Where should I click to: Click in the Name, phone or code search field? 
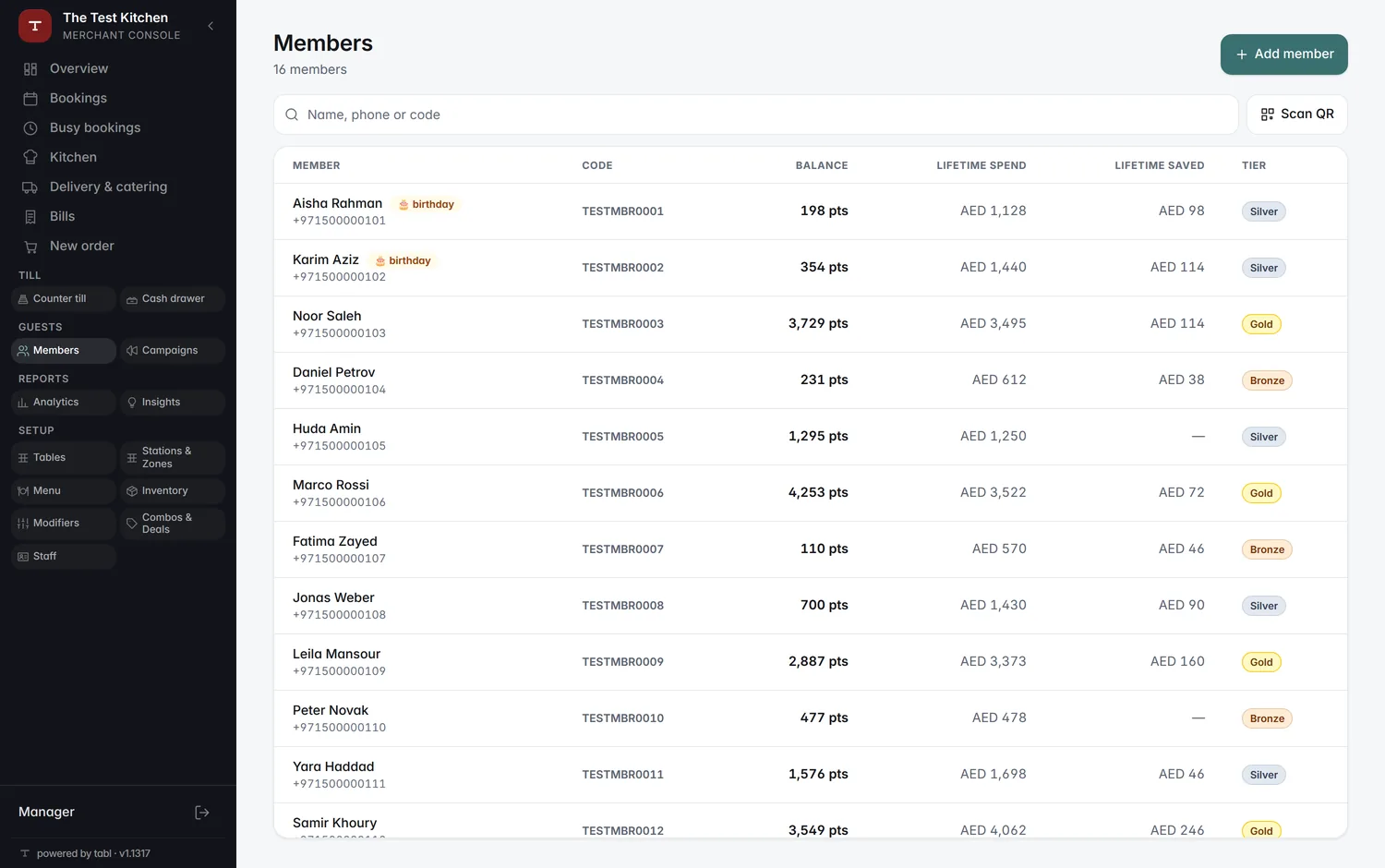(x=755, y=115)
